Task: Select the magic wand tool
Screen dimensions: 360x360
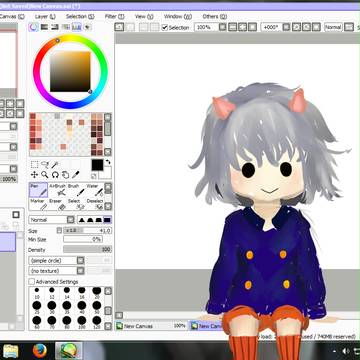Action: coord(55,164)
